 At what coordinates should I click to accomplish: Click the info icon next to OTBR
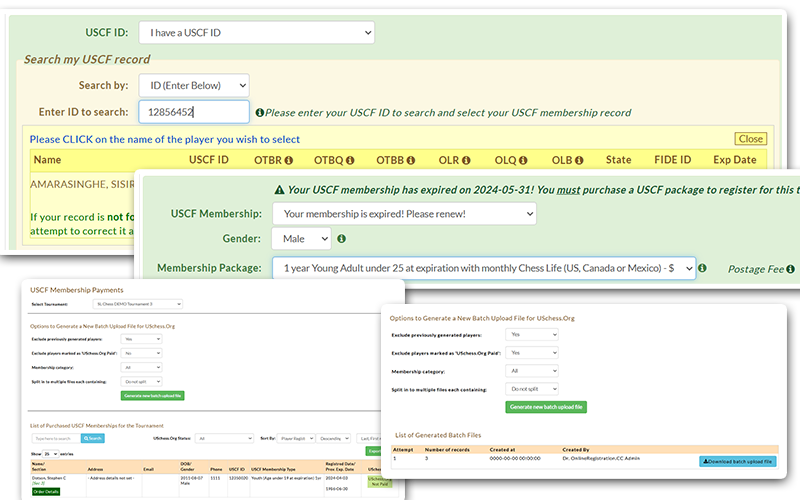tap(288, 160)
